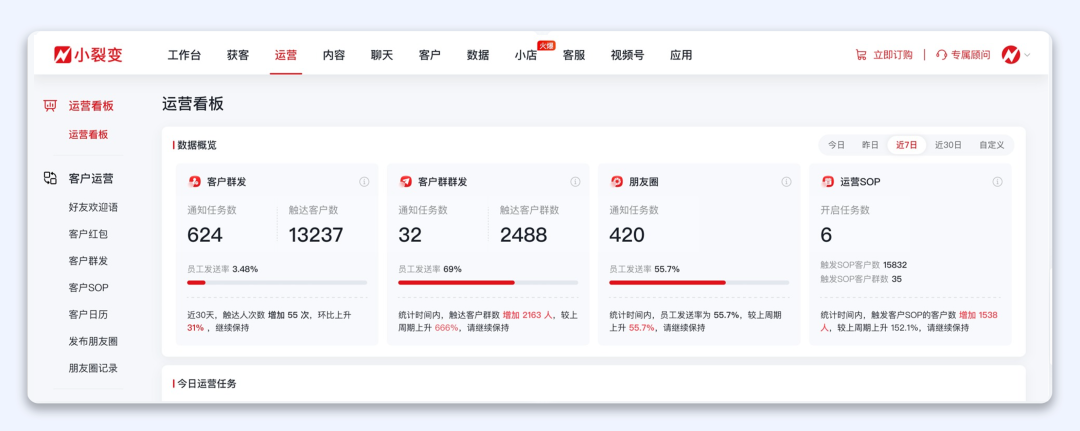Select the 今日 time range option
This screenshot has height=431, width=1080.
[836, 145]
